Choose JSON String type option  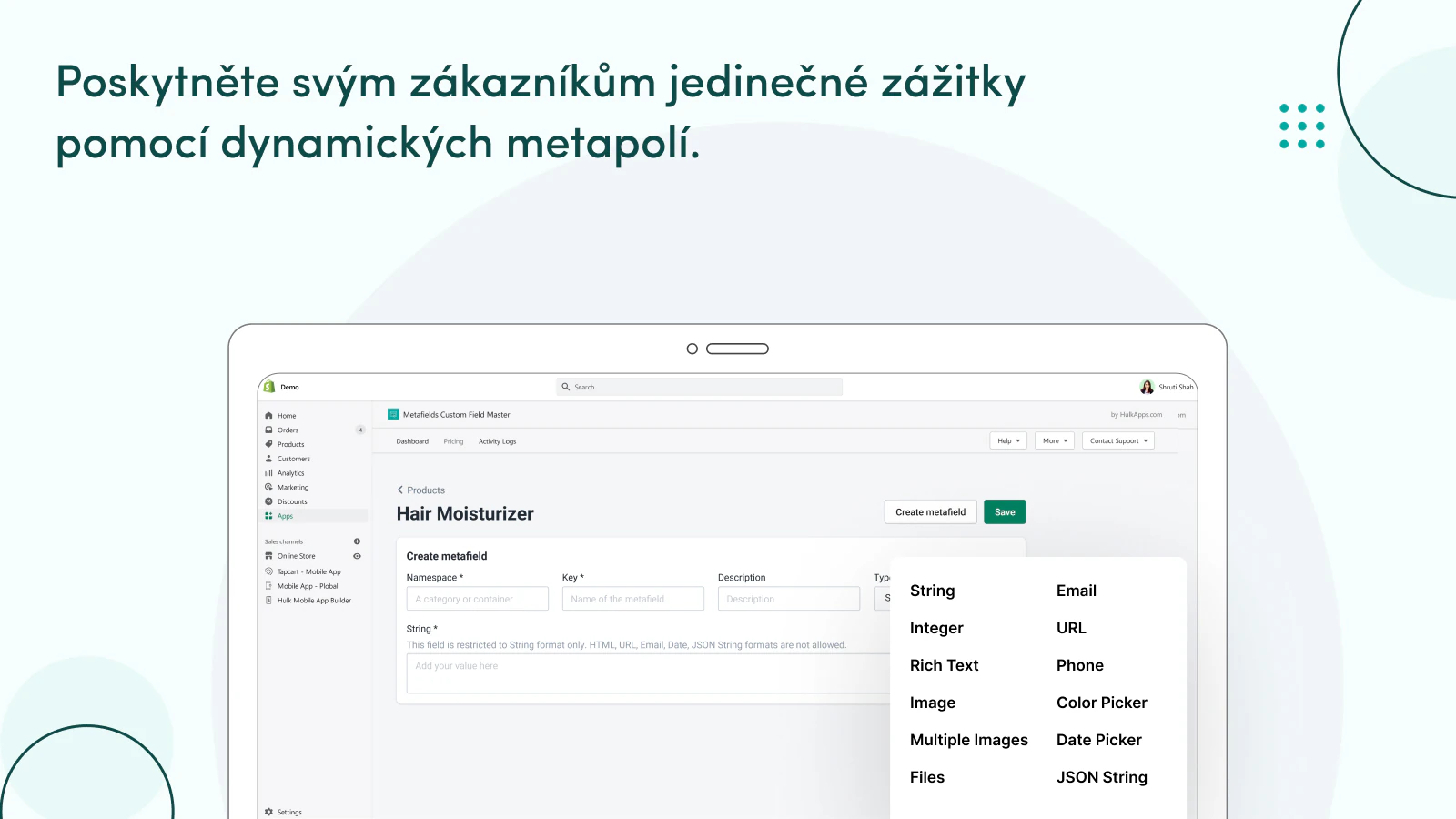tap(1102, 777)
